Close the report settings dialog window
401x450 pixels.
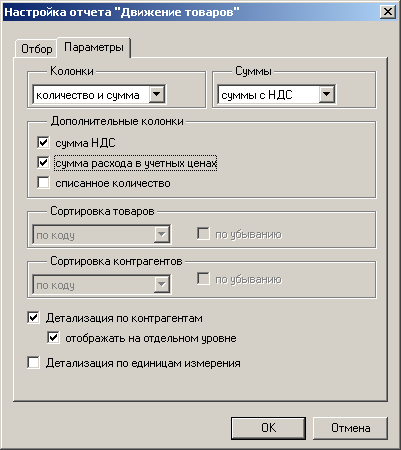[388, 12]
